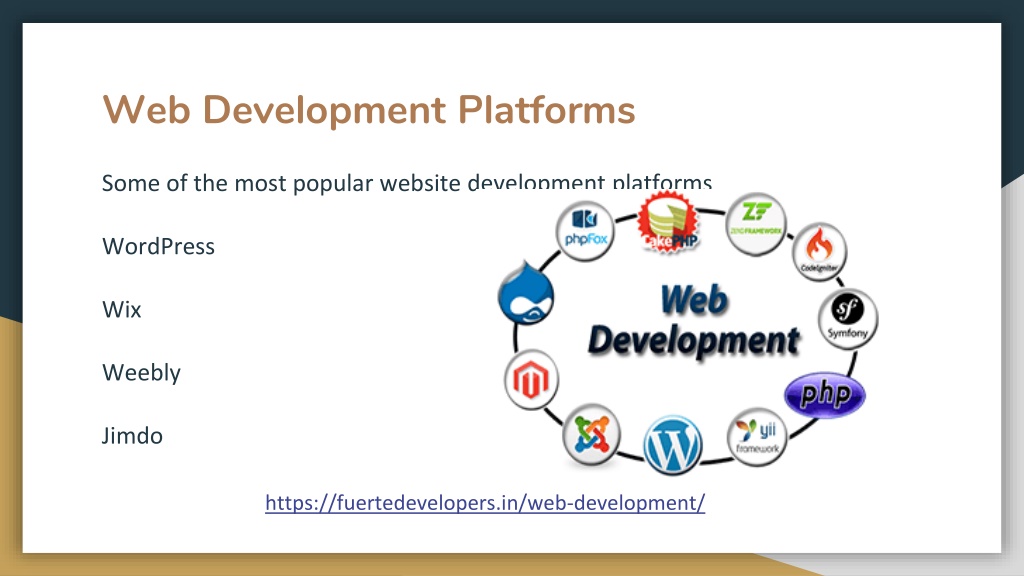The image size is (1024, 576).
Task: Open the fuertedevelopers.in web-development link
Action: point(485,503)
